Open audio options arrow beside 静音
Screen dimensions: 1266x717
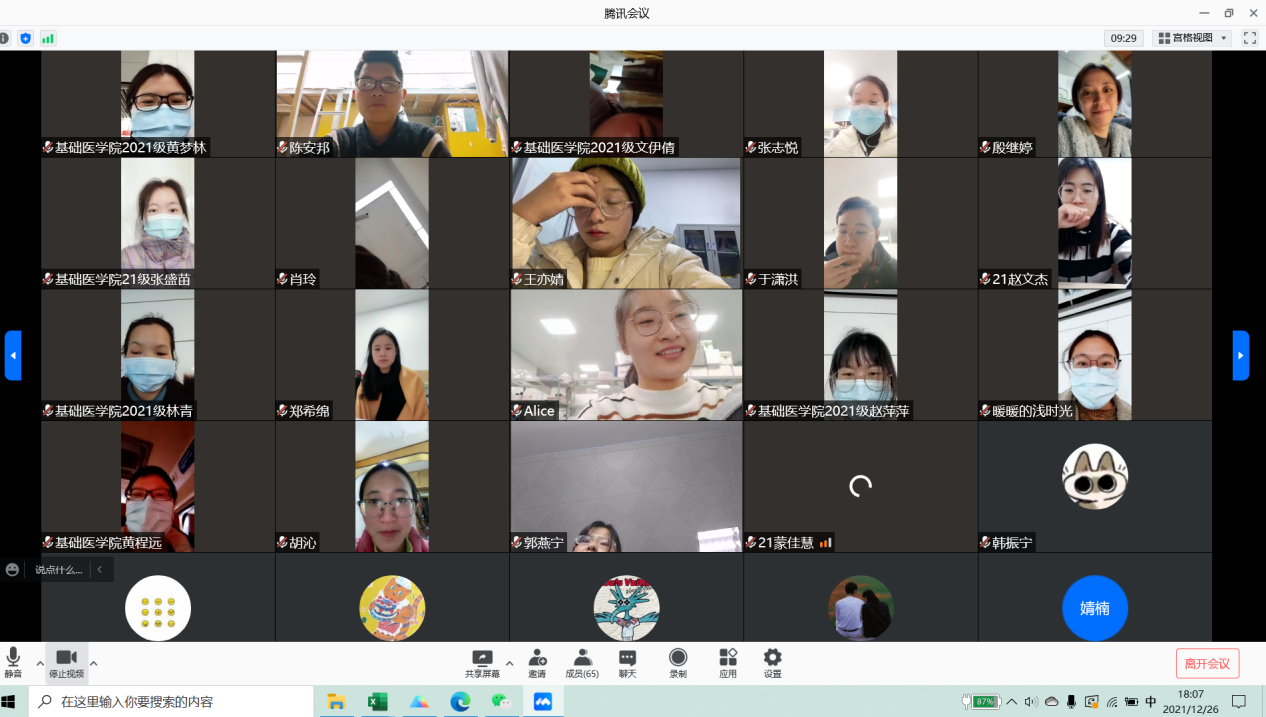point(40,662)
